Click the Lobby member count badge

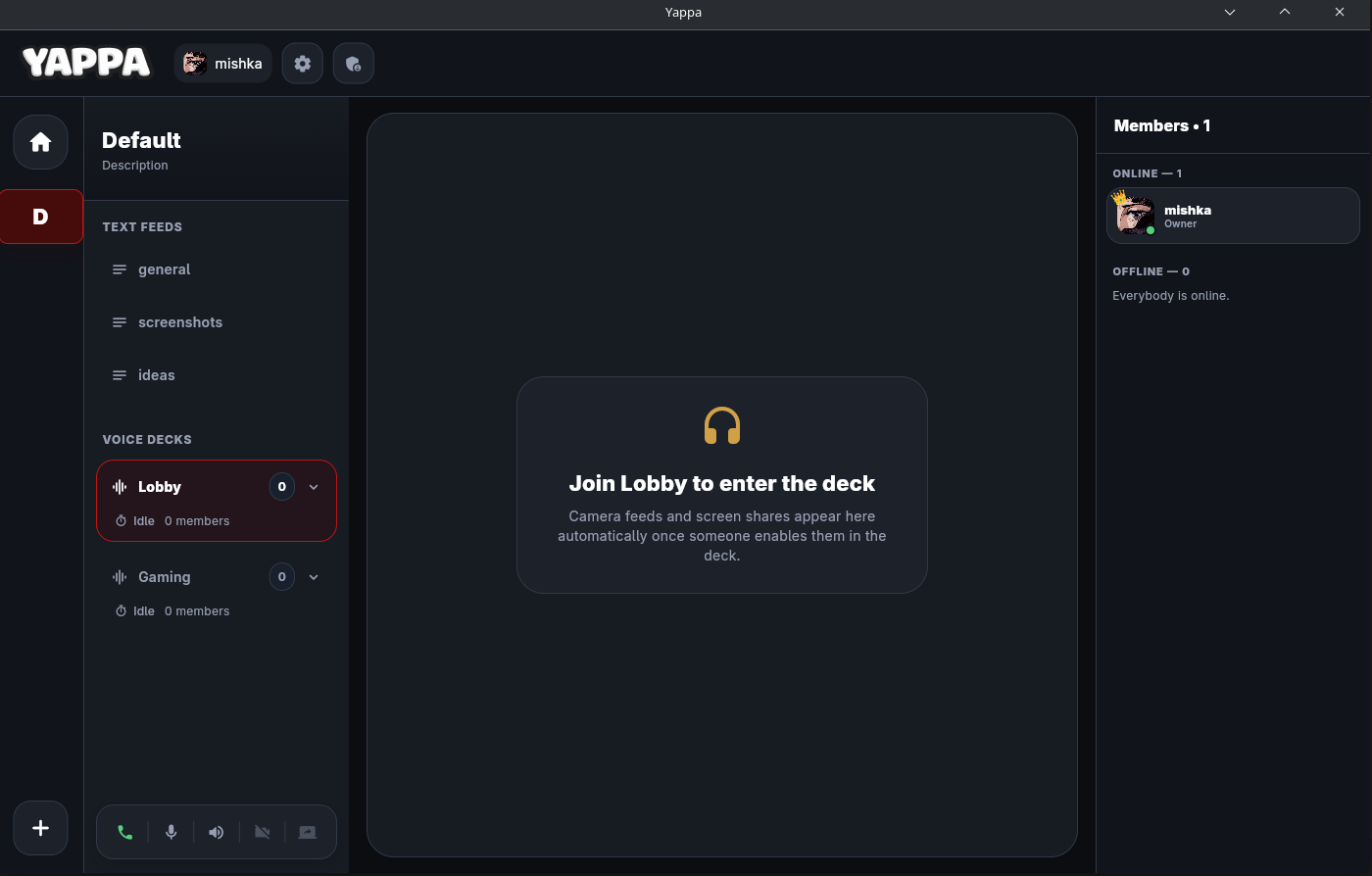coord(281,486)
